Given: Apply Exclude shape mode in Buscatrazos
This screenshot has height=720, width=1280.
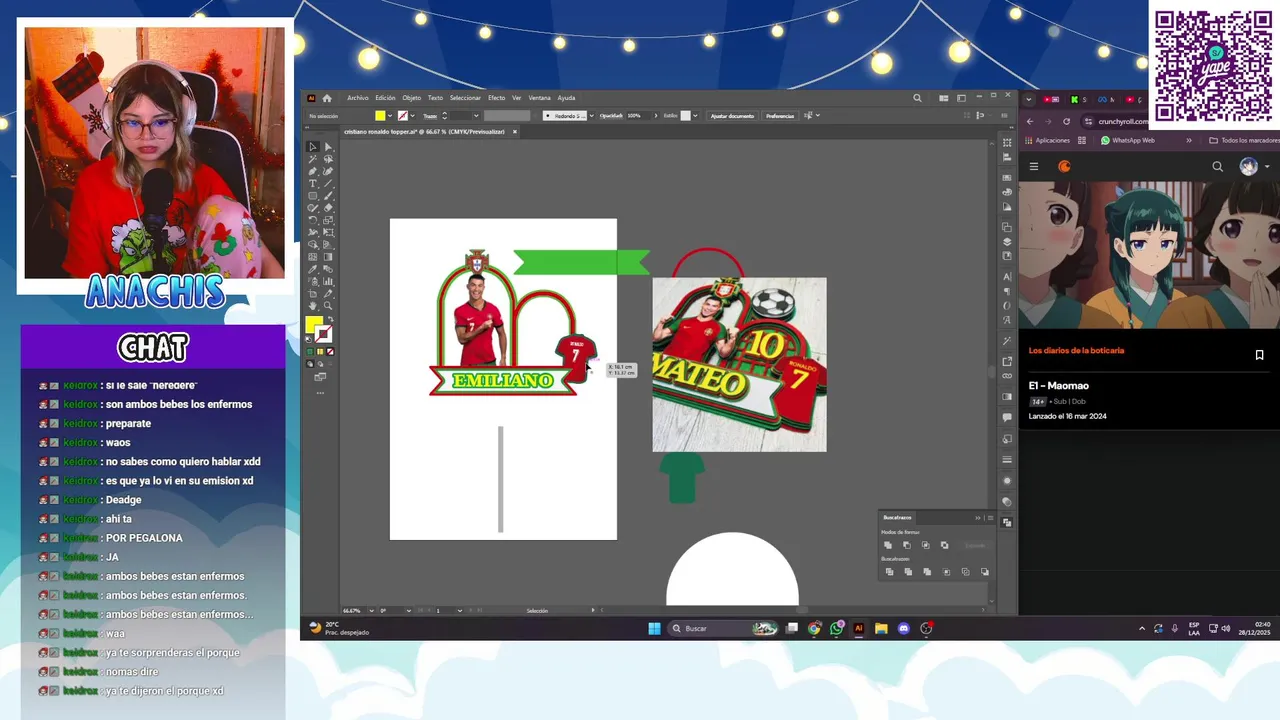Looking at the screenshot, I should (945, 545).
